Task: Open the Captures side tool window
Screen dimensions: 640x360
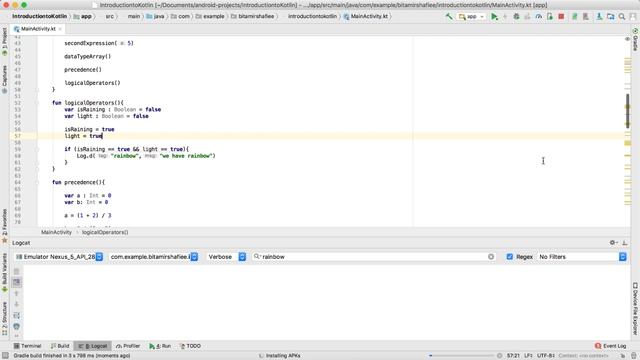Action: click(x=4, y=78)
